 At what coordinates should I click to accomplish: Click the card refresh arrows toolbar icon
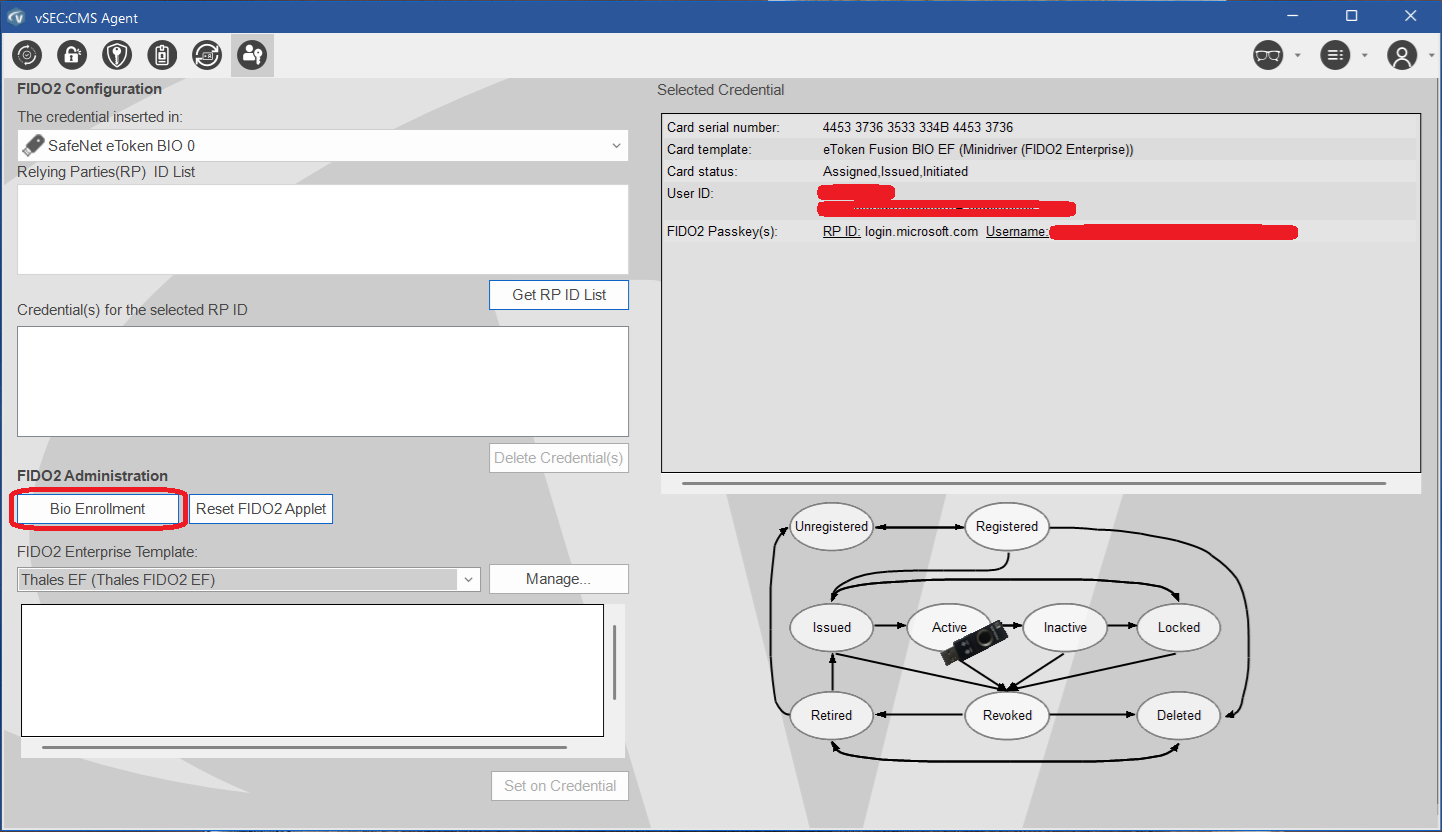pos(207,55)
